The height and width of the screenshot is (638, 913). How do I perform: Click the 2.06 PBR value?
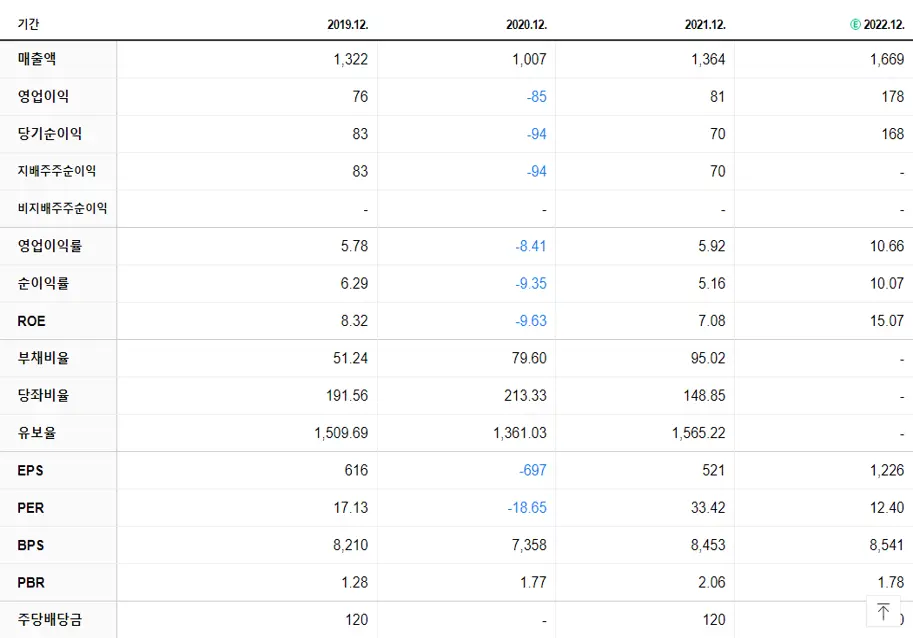click(712, 583)
